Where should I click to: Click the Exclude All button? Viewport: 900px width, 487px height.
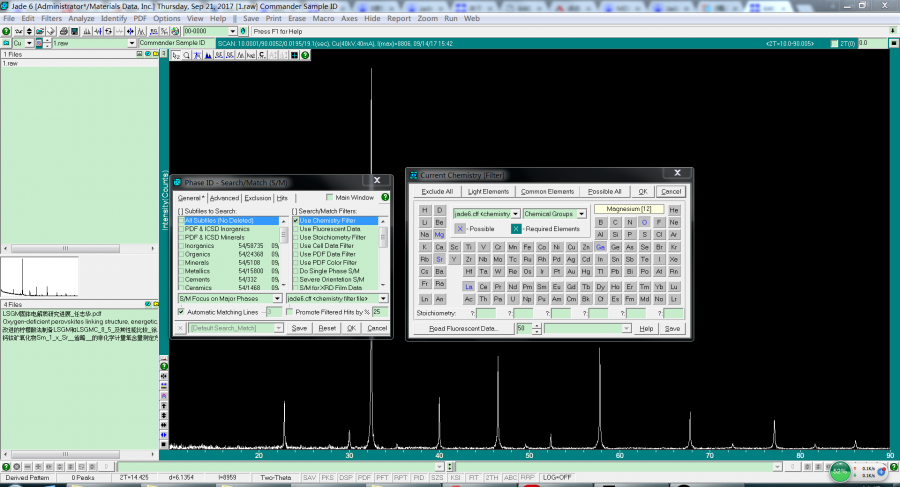pos(436,191)
